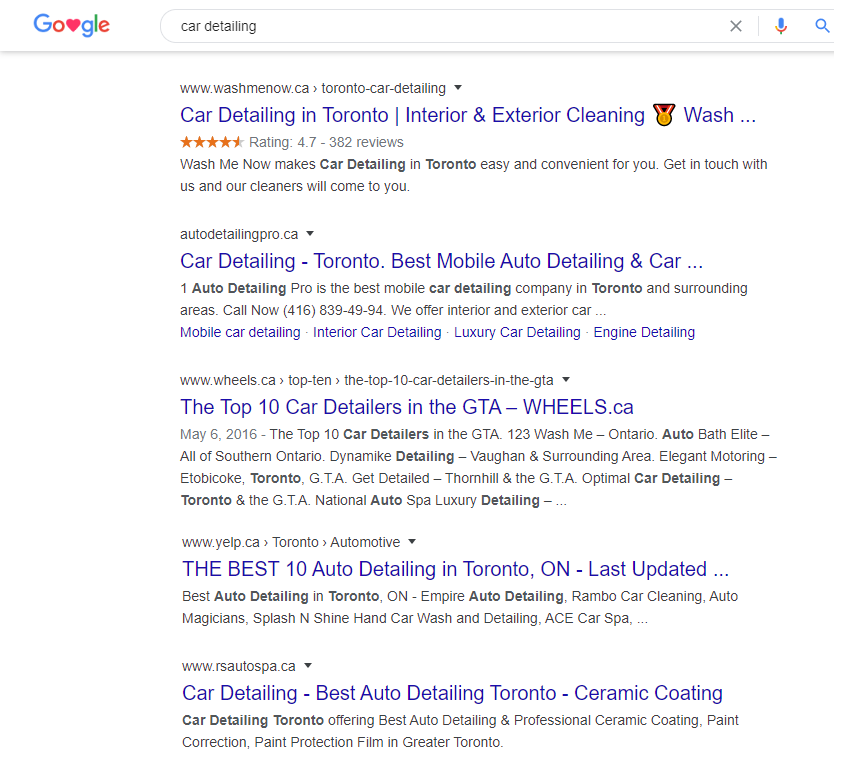842x775 pixels.
Task: Click the autodetailingpro.ca URL text
Action: pos(239,234)
